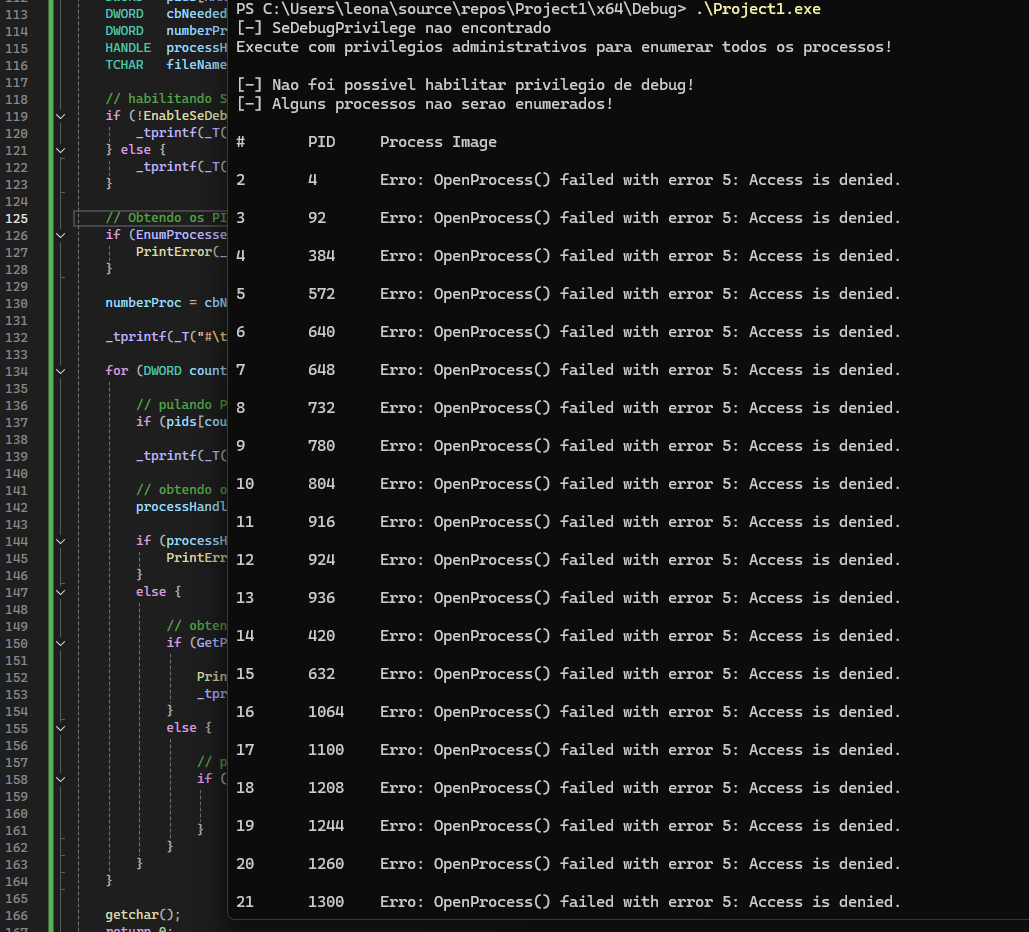Click PID 1064 row in terminal output
Viewport: 1029px width, 932px height.
pyautogui.click(x=326, y=712)
